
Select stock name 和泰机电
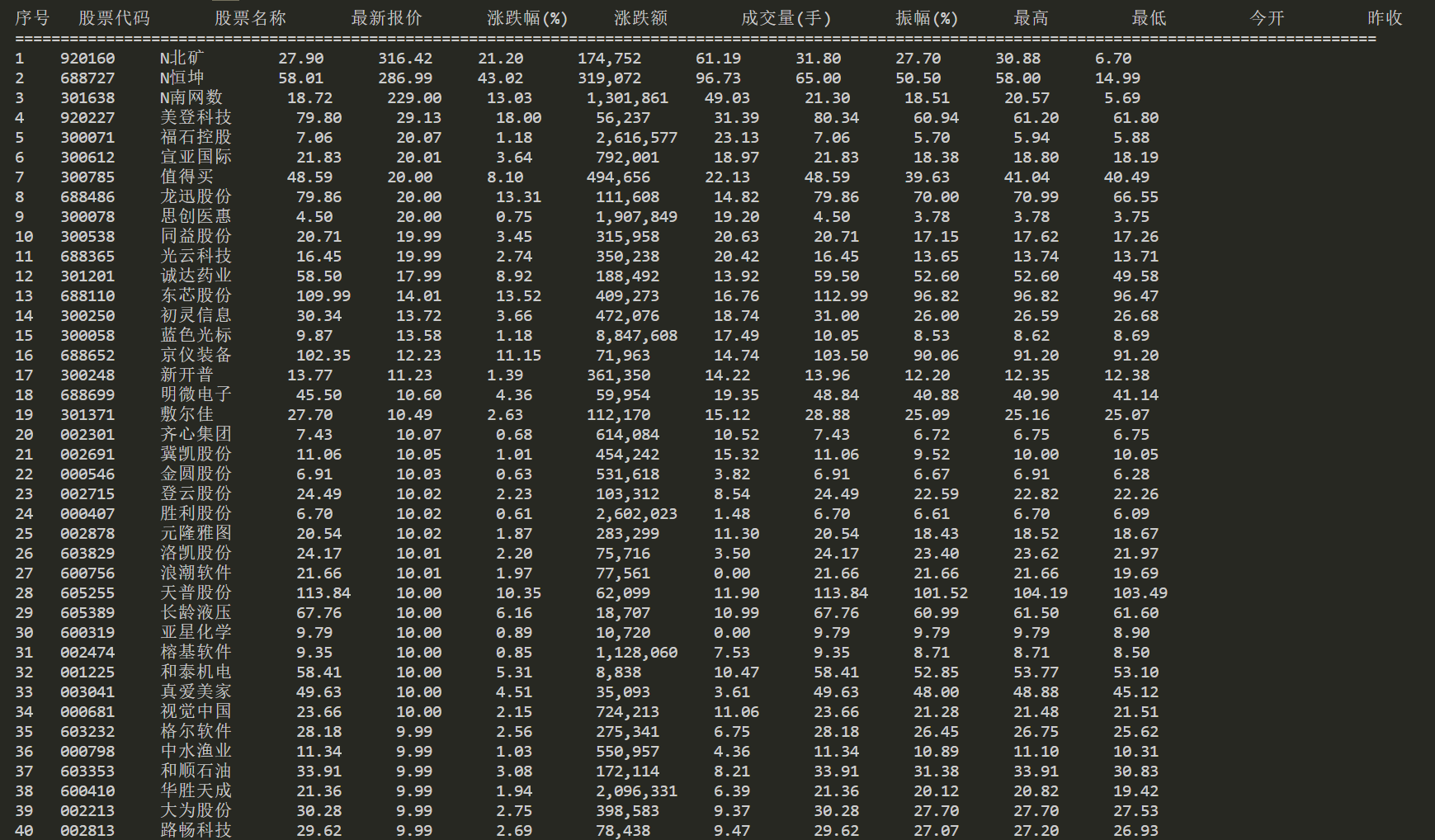[196, 672]
